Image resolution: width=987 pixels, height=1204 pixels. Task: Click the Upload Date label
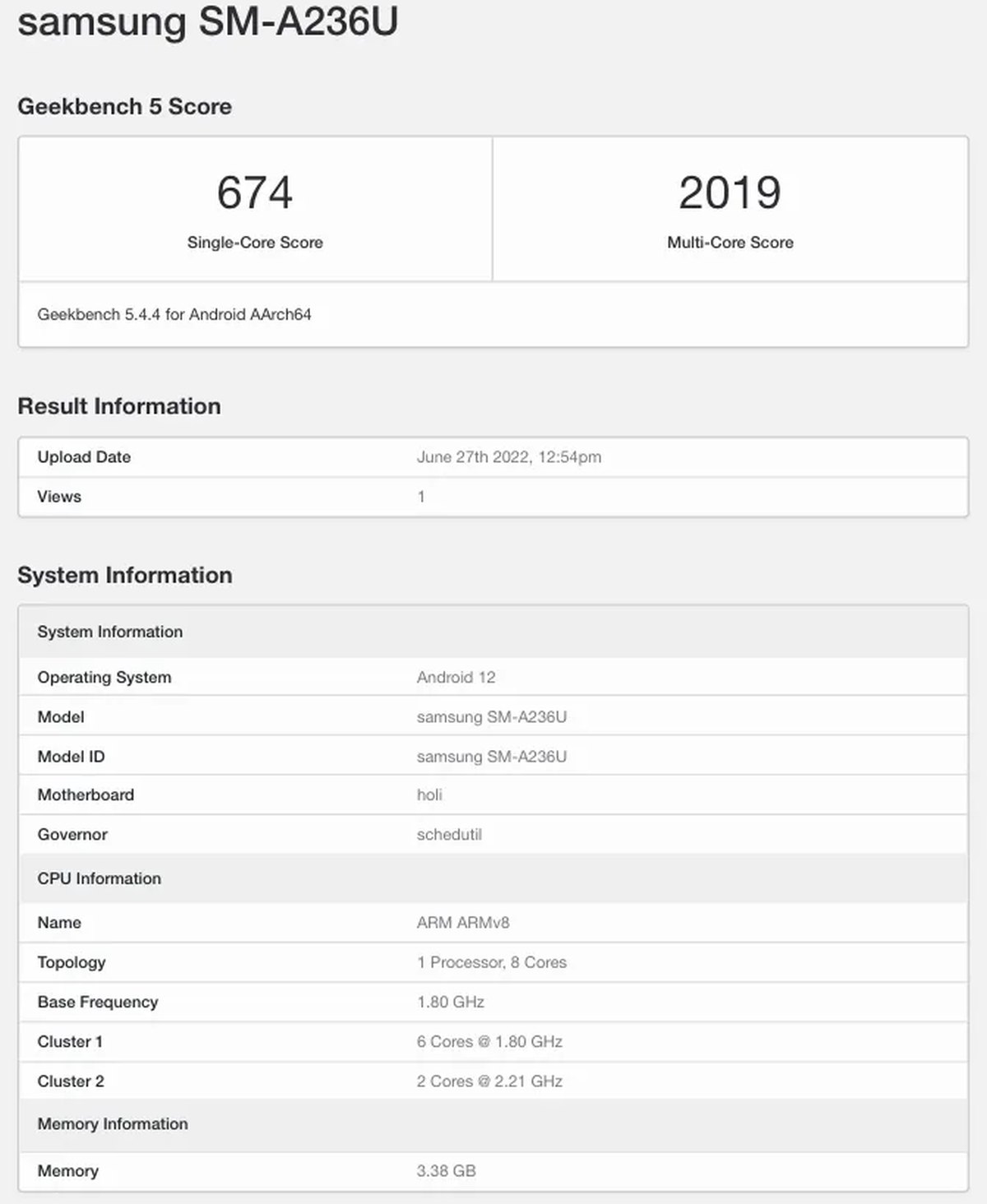point(84,457)
